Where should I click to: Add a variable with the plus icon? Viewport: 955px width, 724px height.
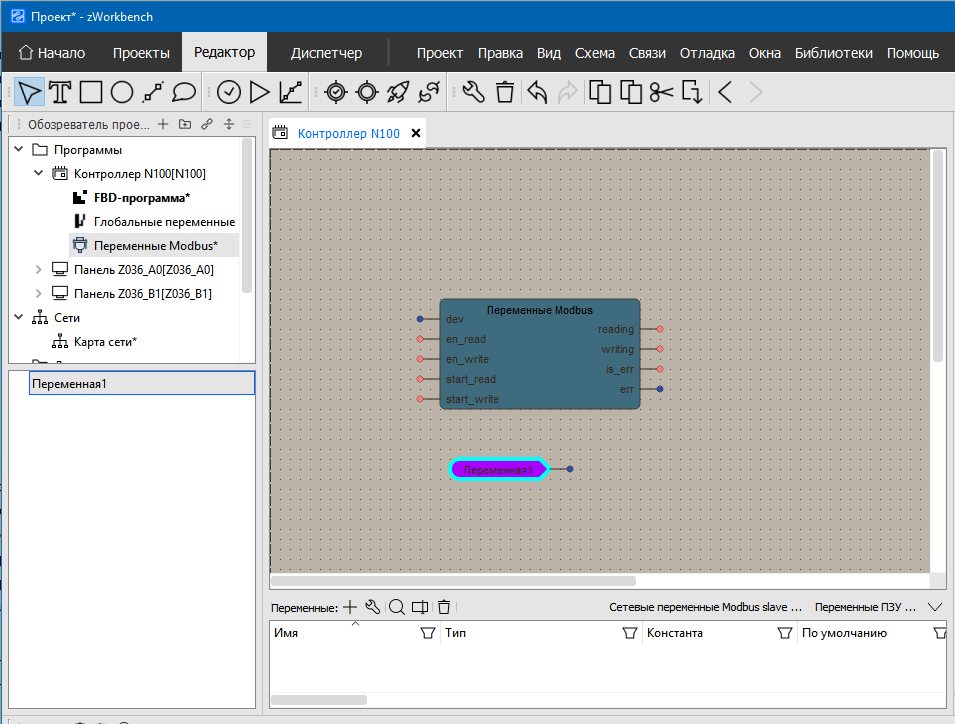click(350, 606)
